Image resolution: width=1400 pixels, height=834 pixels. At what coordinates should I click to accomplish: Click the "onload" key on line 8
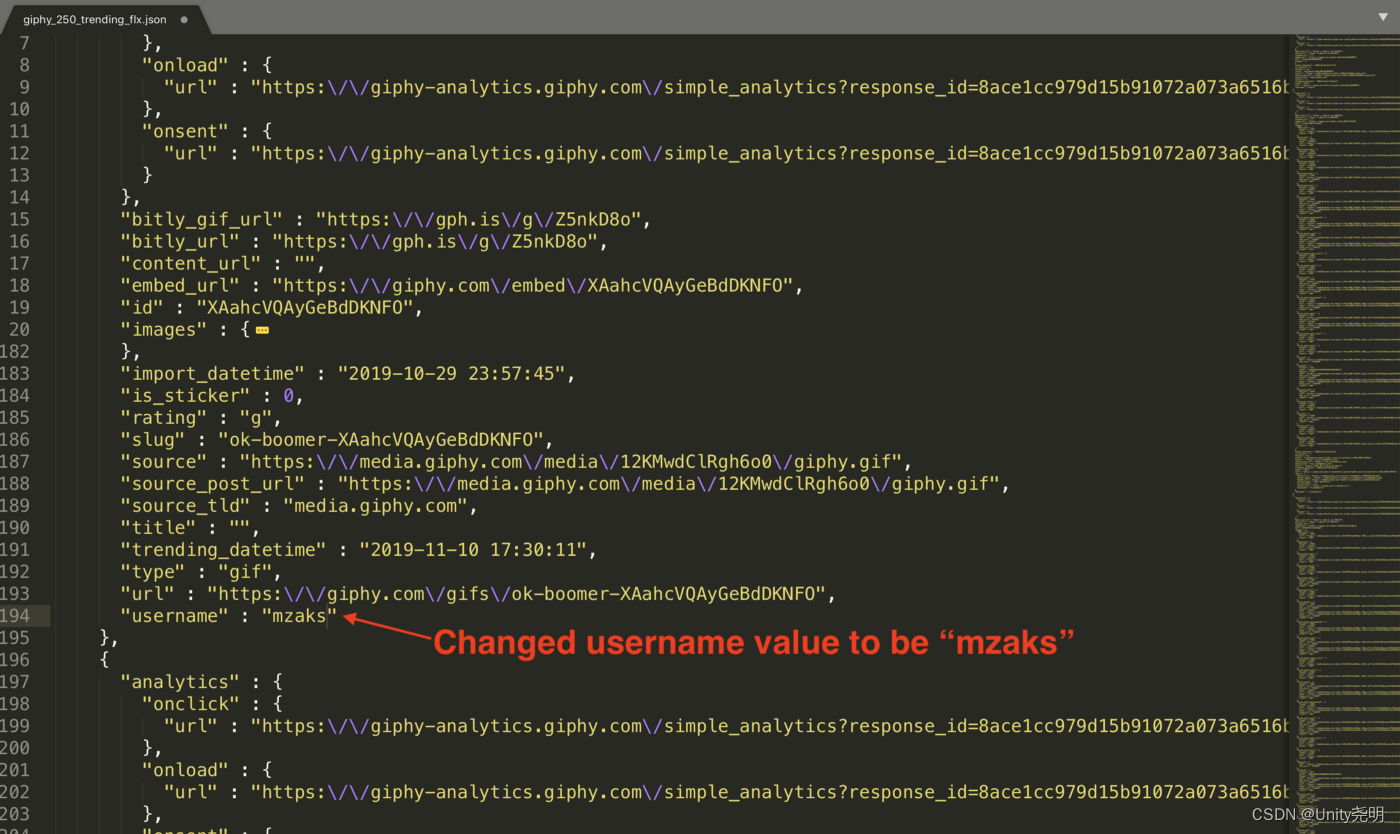click(x=186, y=65)
